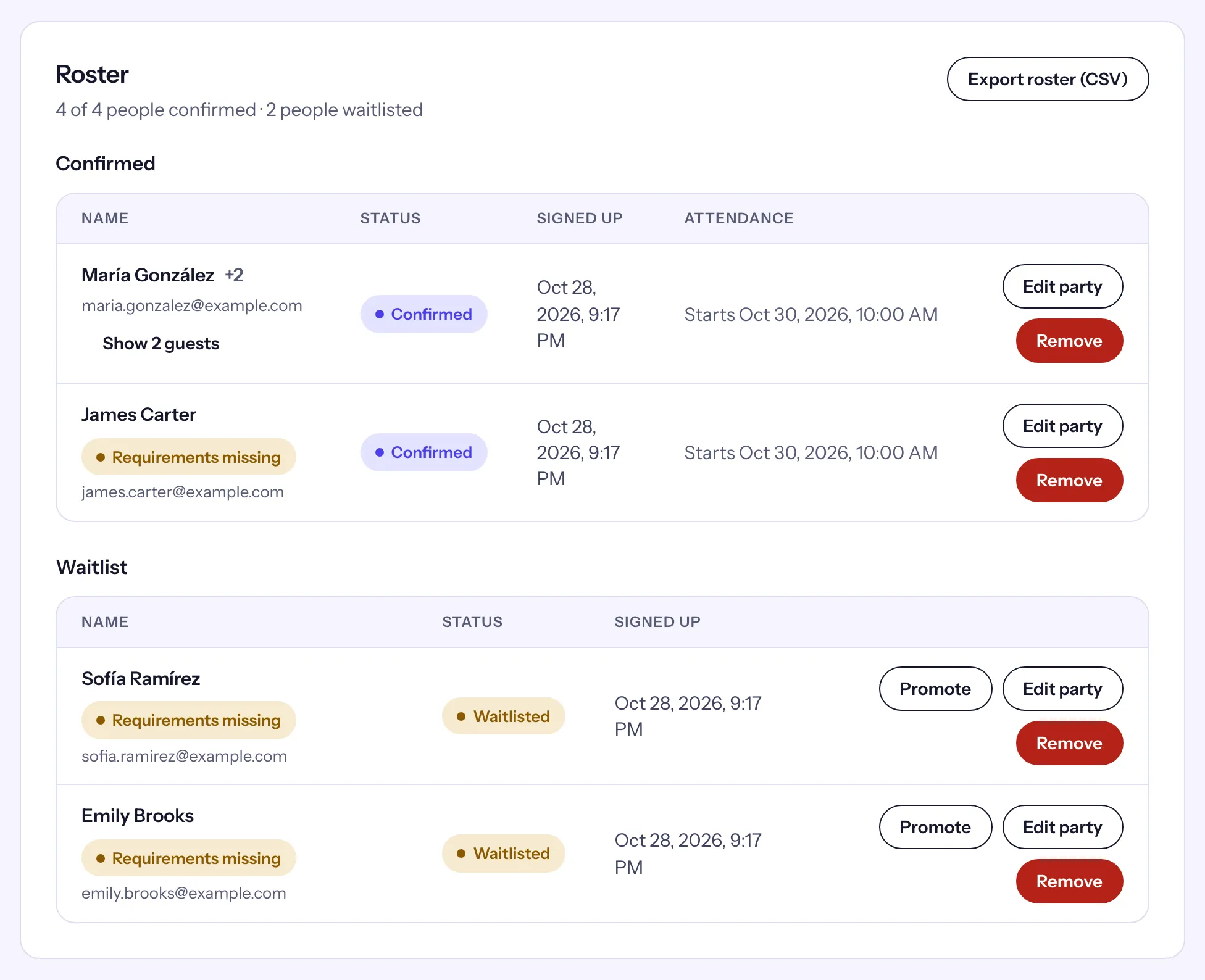The image size is (1205, 980).
Task: Edit party for Emily Brooks
Action: pos(1062,827)
